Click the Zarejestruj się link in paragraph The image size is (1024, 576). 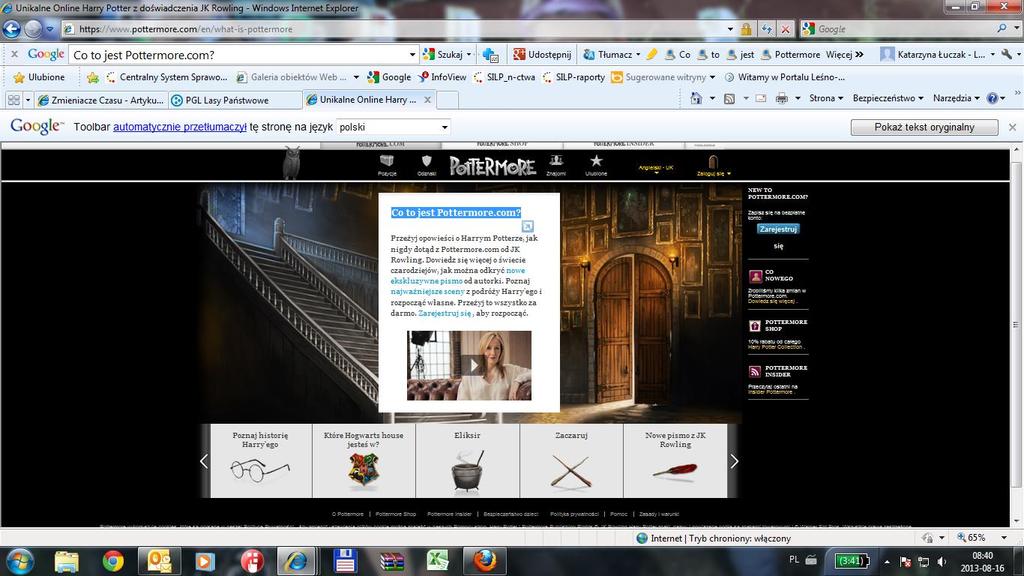pyautogui.click(x=445, y=313)
